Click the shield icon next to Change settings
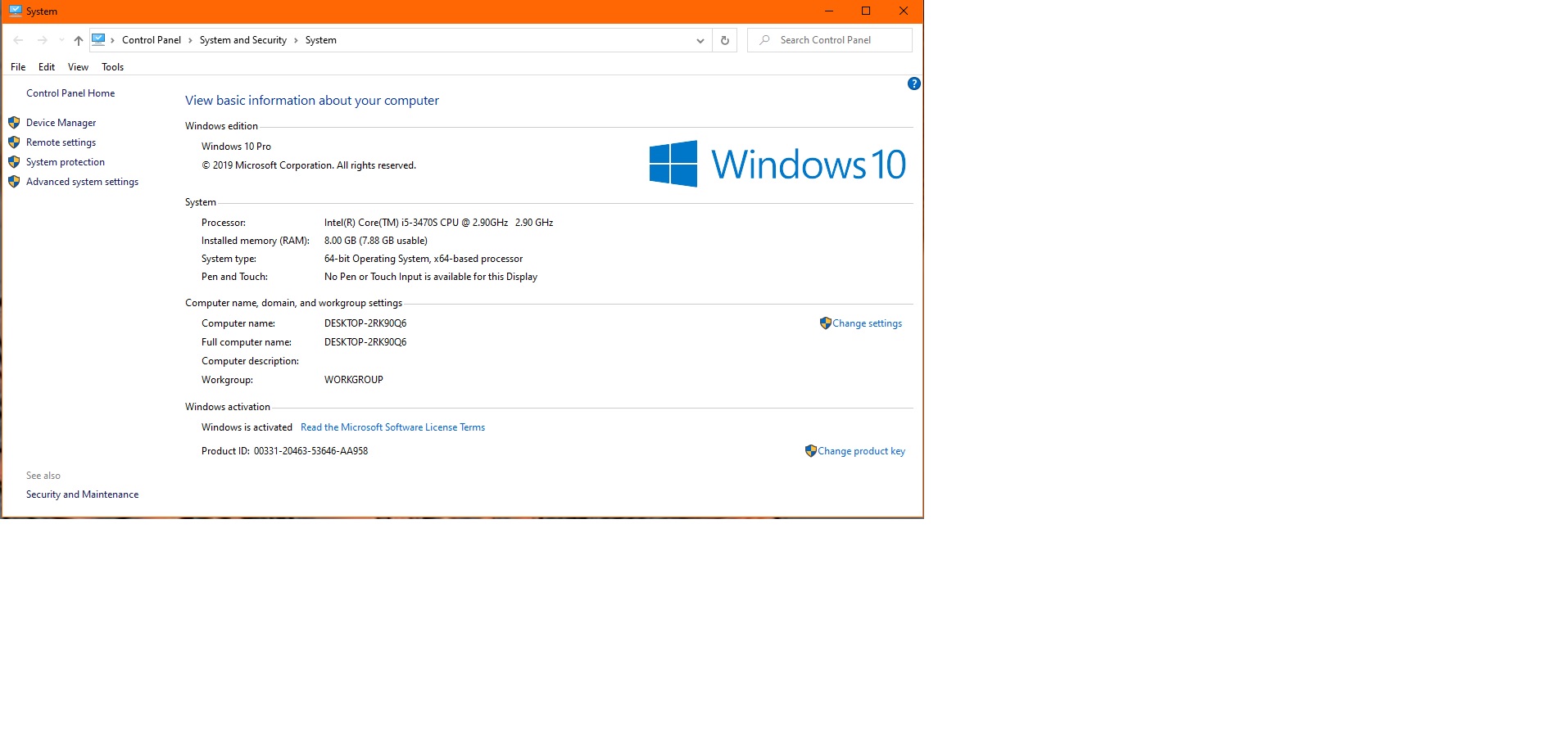The width and height of the screenshot is (1568, 745). click(x=825, y=323)
